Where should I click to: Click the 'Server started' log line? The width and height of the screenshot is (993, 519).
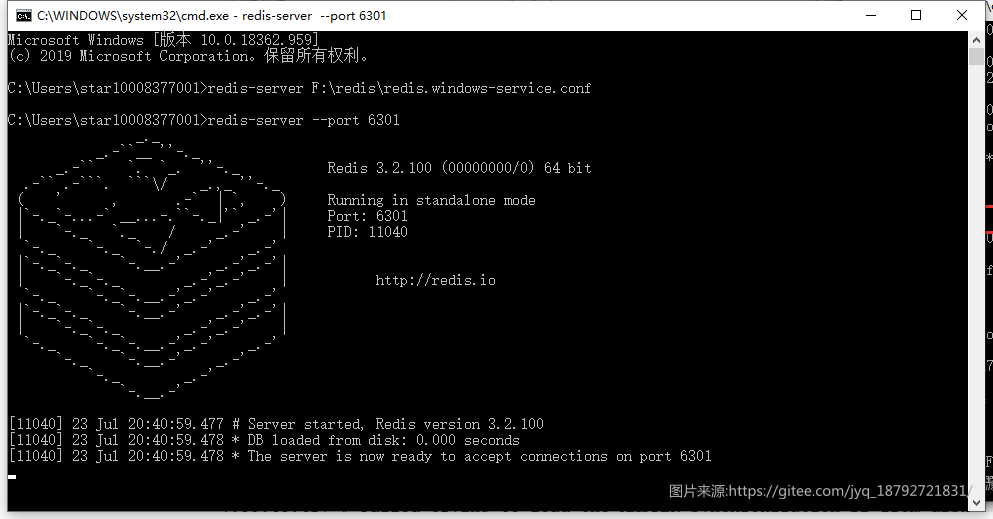pos(276,423)
